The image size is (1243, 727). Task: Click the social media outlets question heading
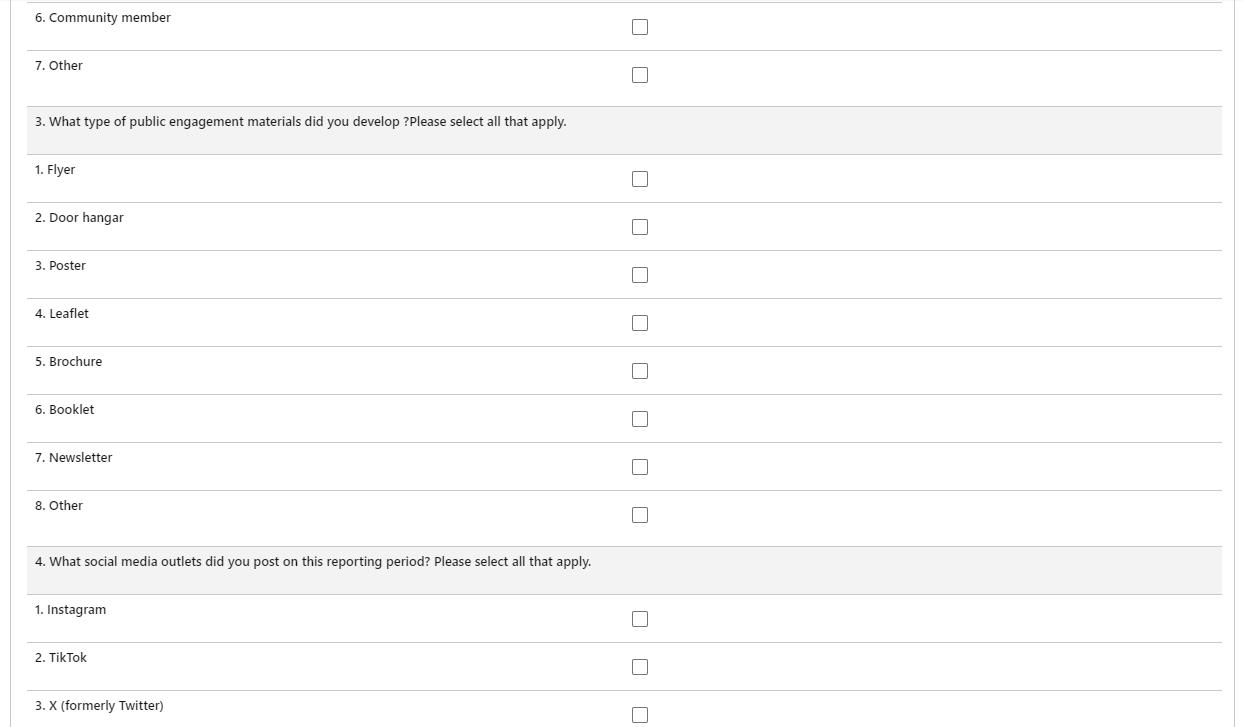312,562
